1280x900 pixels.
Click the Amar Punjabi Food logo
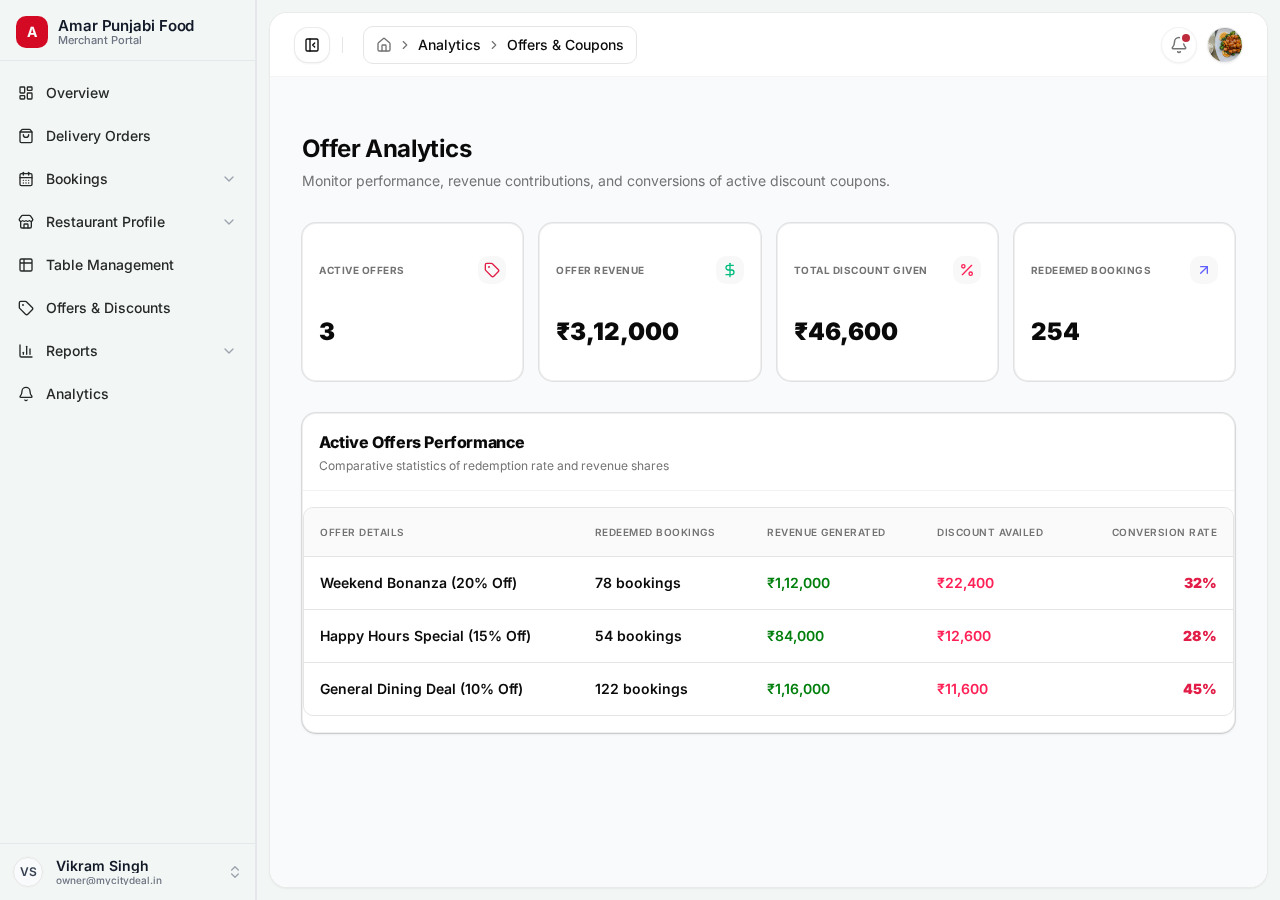[x=32, y=32]
